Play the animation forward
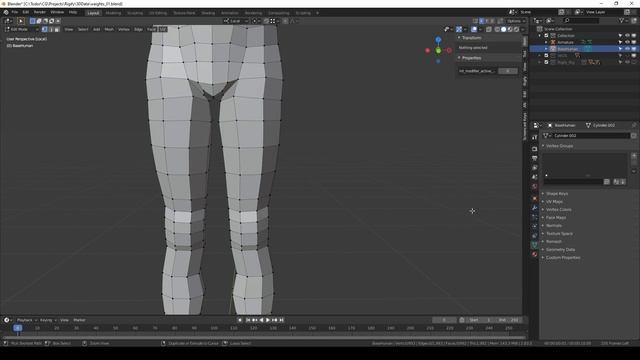Image resolution: width=640 pixels, height=360 pixels. (268, 320)
